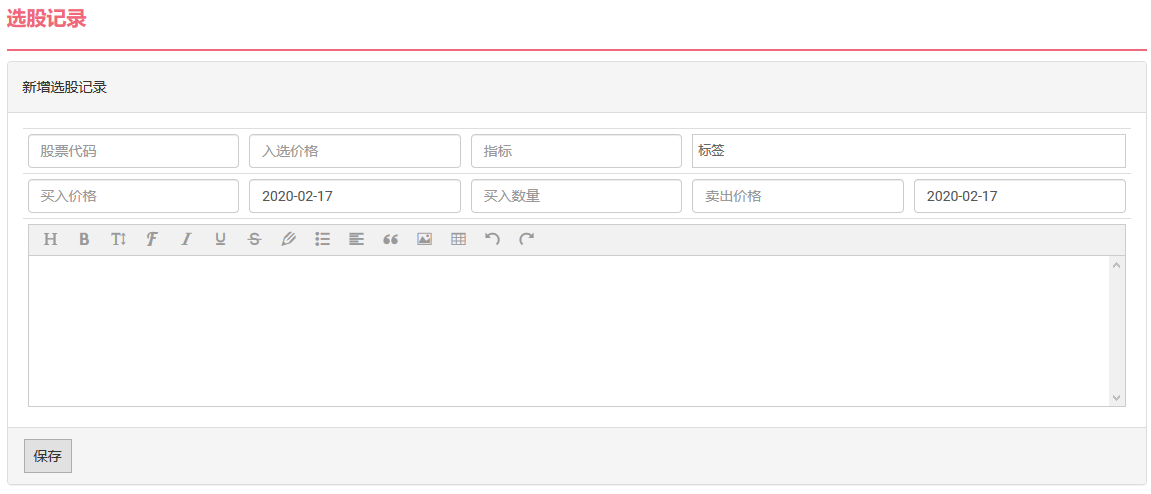
Task: Focus the 买入价格 field
Action: pos(134,196)
